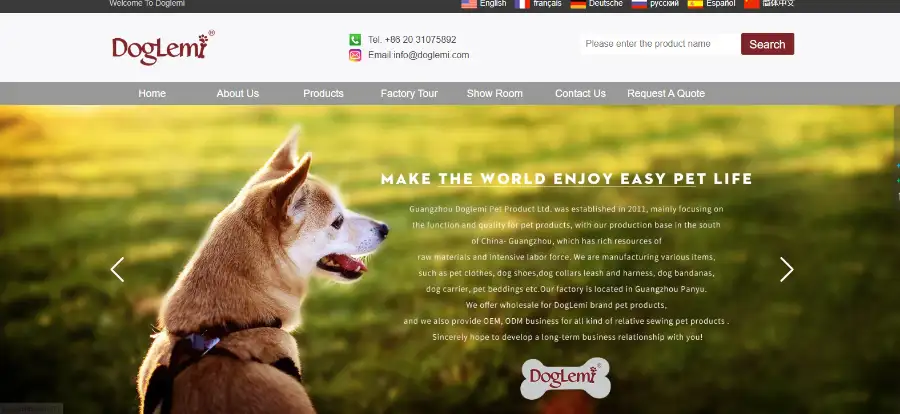Viewport: 900px width, 414px height.
Task: Visit the Factory Tour page
Action: [409, 94]
